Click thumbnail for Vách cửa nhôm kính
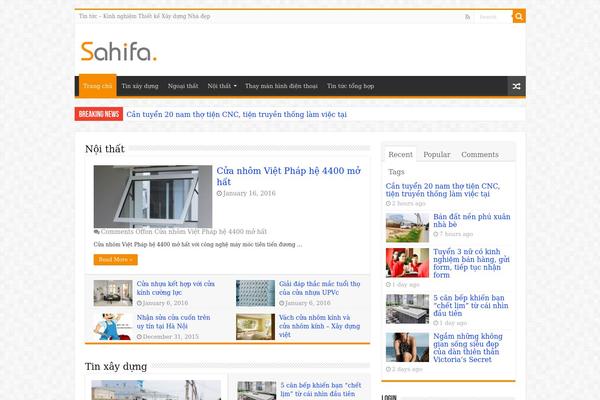The width and height of the screenshot is (600, 400). (255, 327)
